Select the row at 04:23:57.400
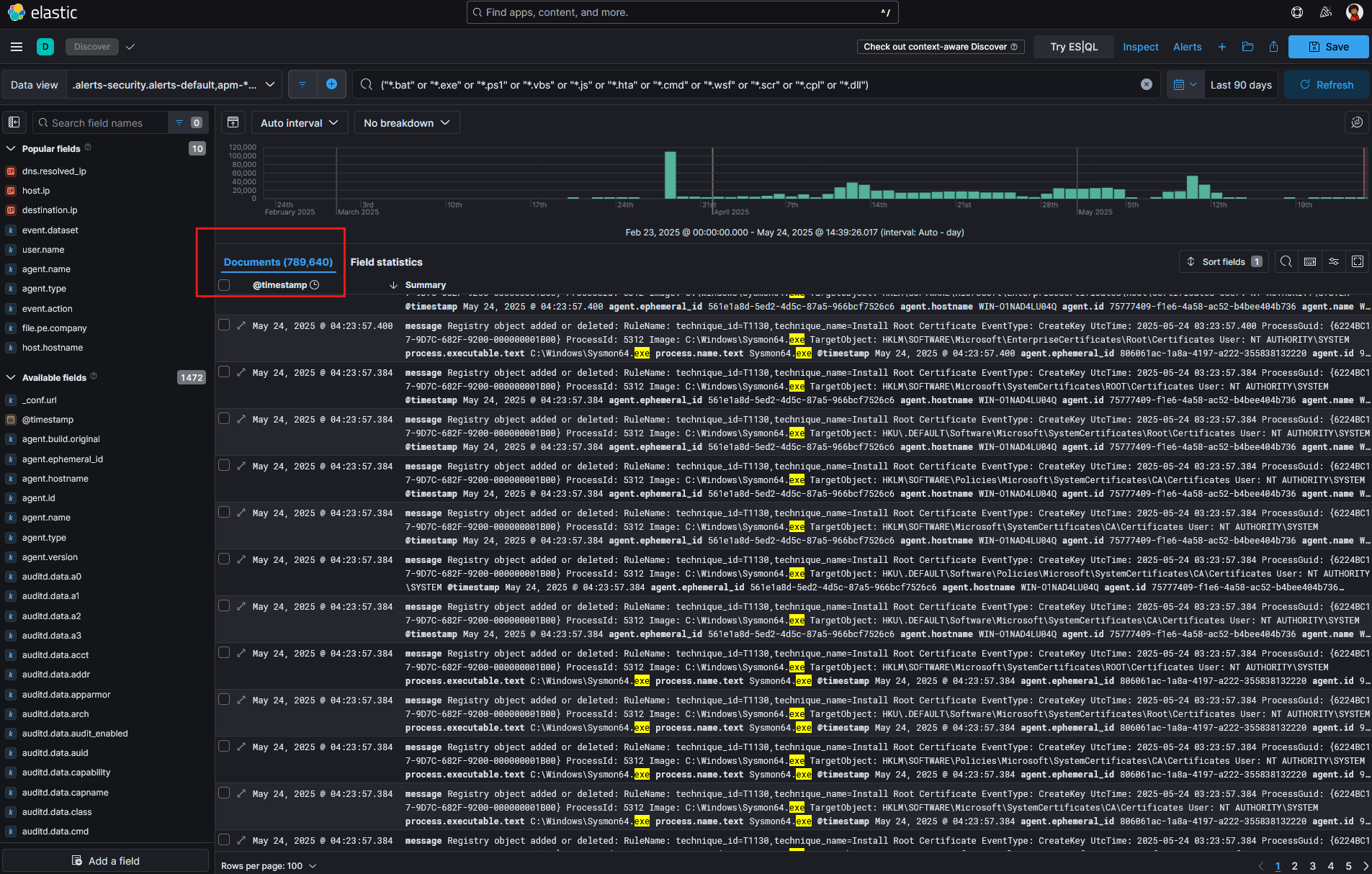1372x874 pixels. (224, 325)
